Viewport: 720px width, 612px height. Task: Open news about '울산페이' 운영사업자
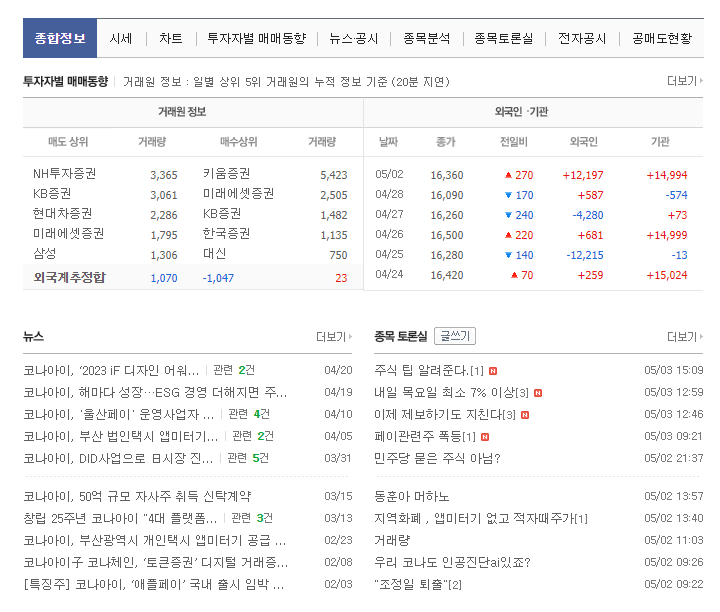[x=118, y=414]
